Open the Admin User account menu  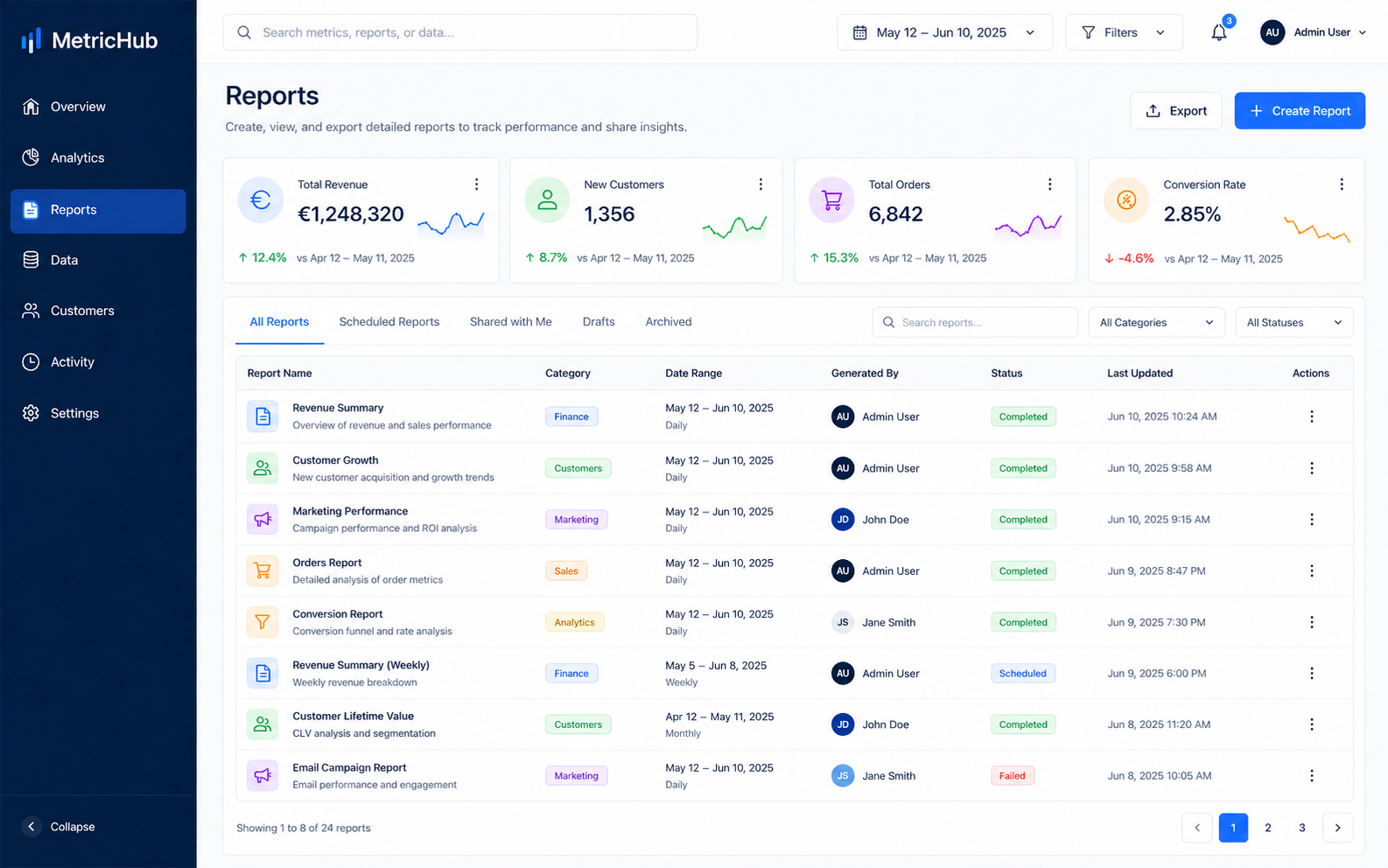tap(1313, 32)
